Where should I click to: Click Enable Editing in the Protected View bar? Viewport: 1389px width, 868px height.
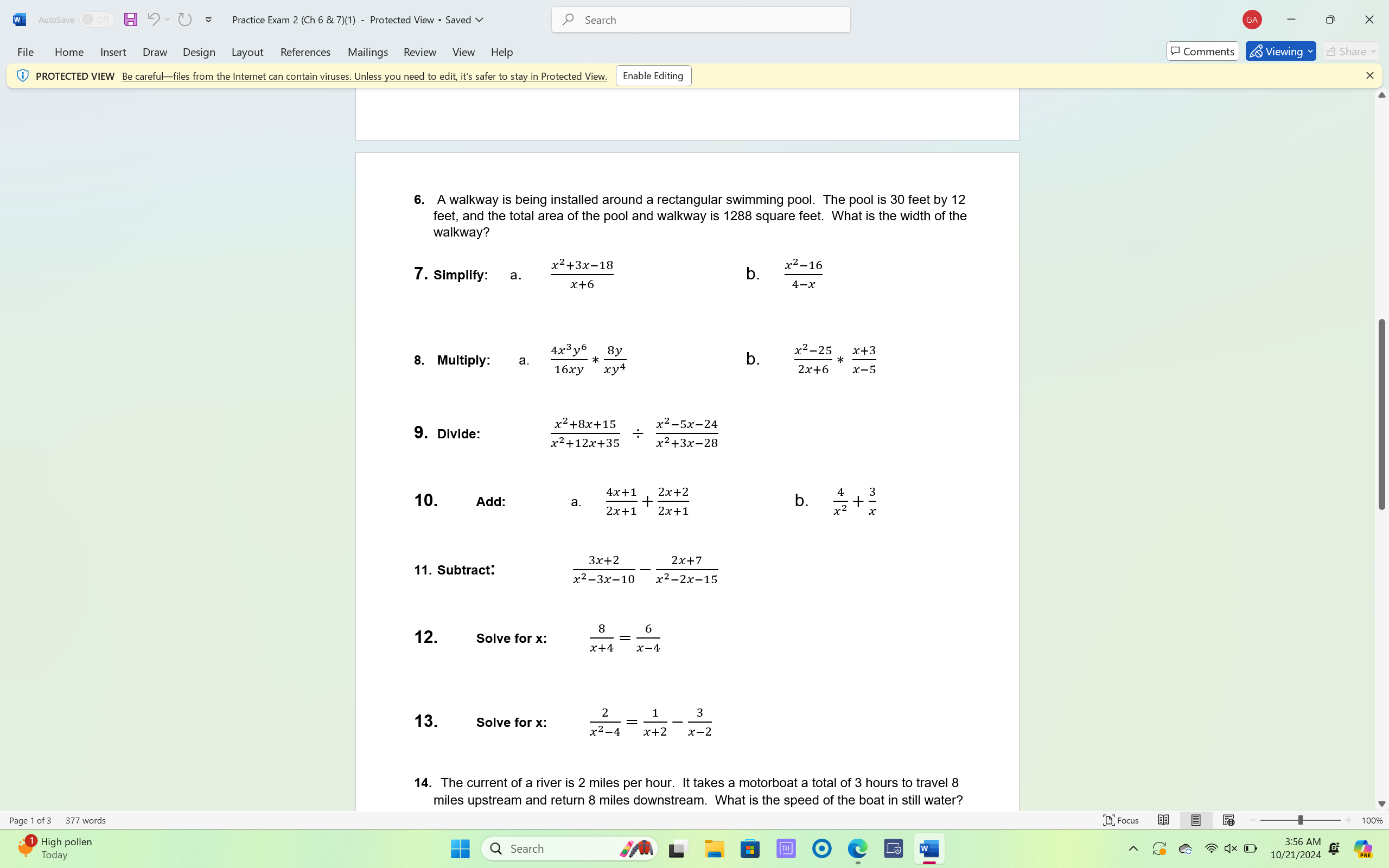653,76
